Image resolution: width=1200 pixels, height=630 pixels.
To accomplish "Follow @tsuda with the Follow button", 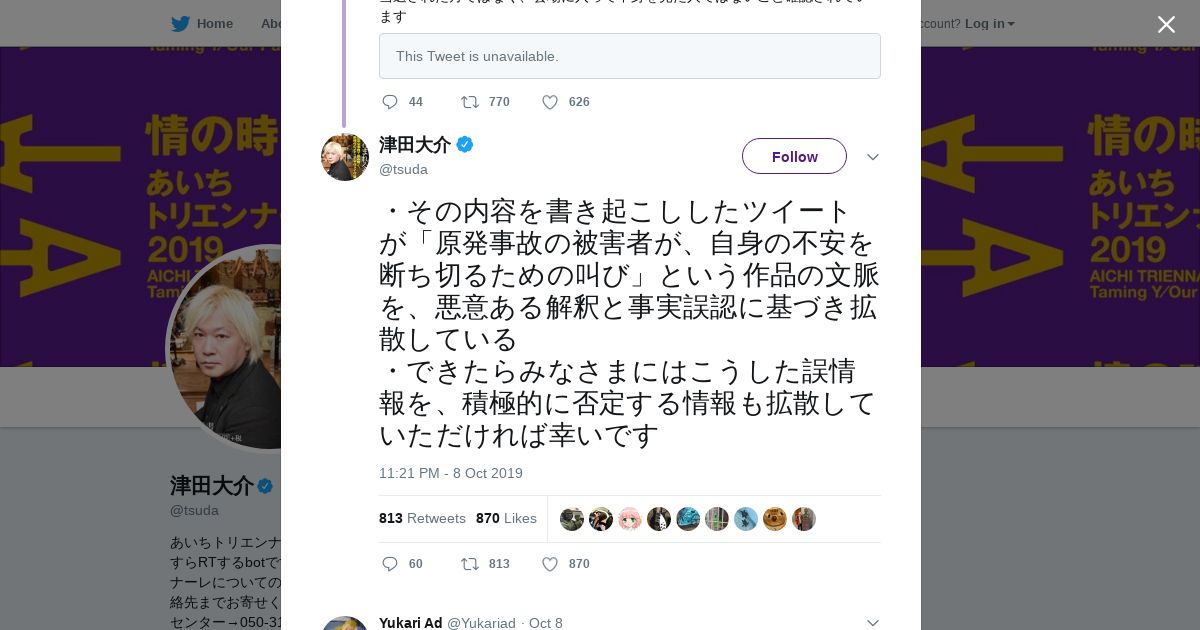I will [794, 157].
